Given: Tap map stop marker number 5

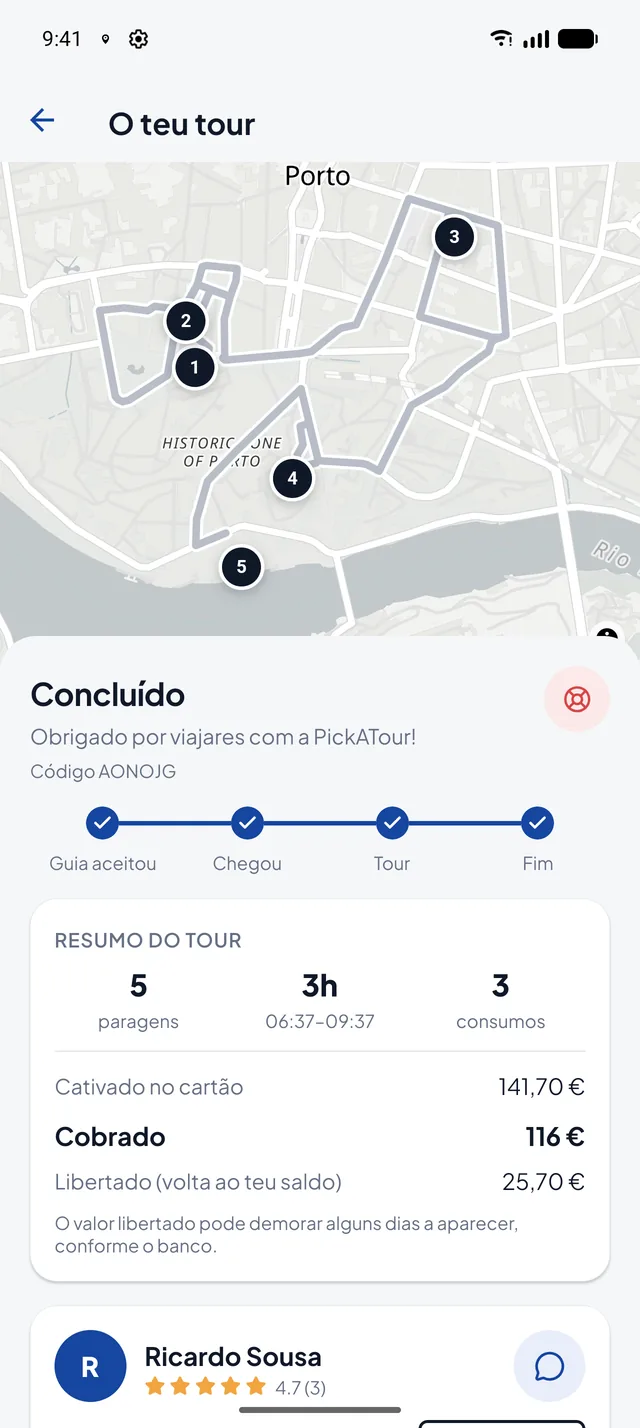Looking at the screenshot, I should [x=241, y=567].
